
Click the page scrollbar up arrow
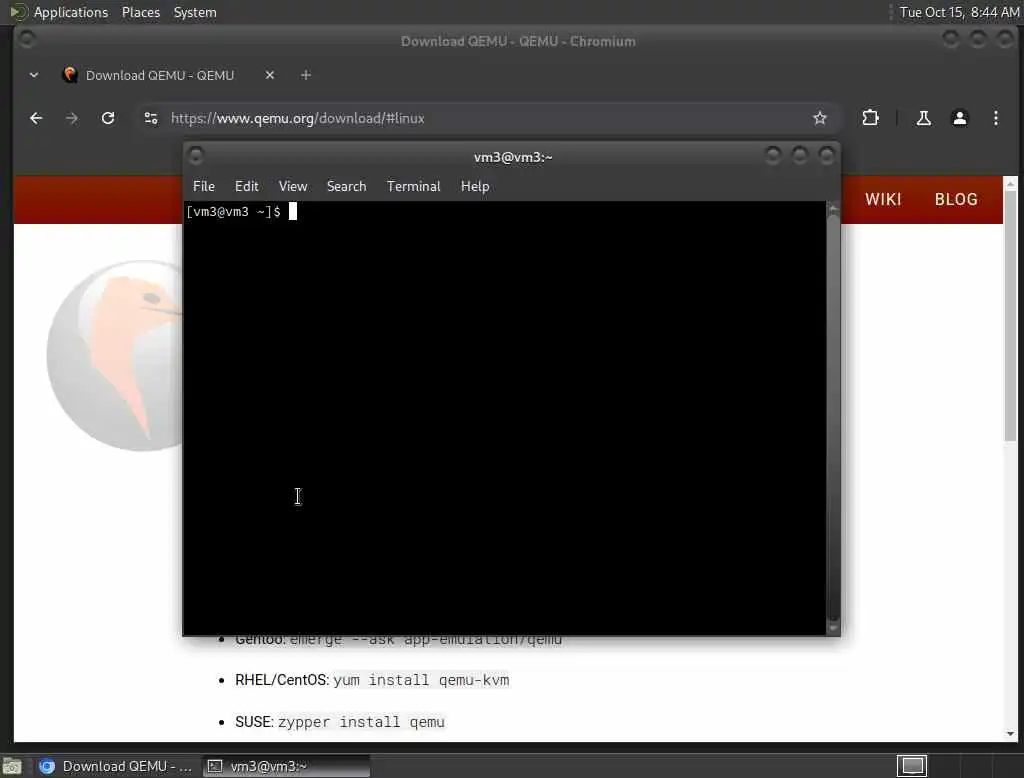[1010, 184]
